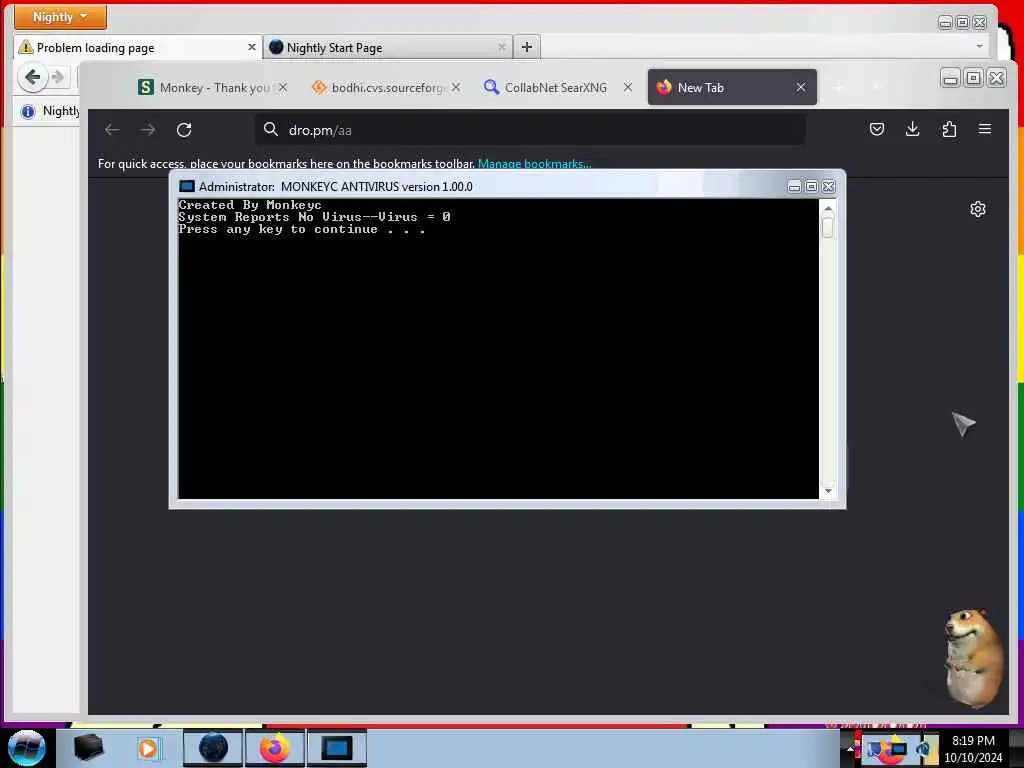Minimize the MONKEYC ANTIVIRUS console window
Image resolution: width=1024 pixels, height=768 pixels.
pyautogui.click(x=794, y=187)
